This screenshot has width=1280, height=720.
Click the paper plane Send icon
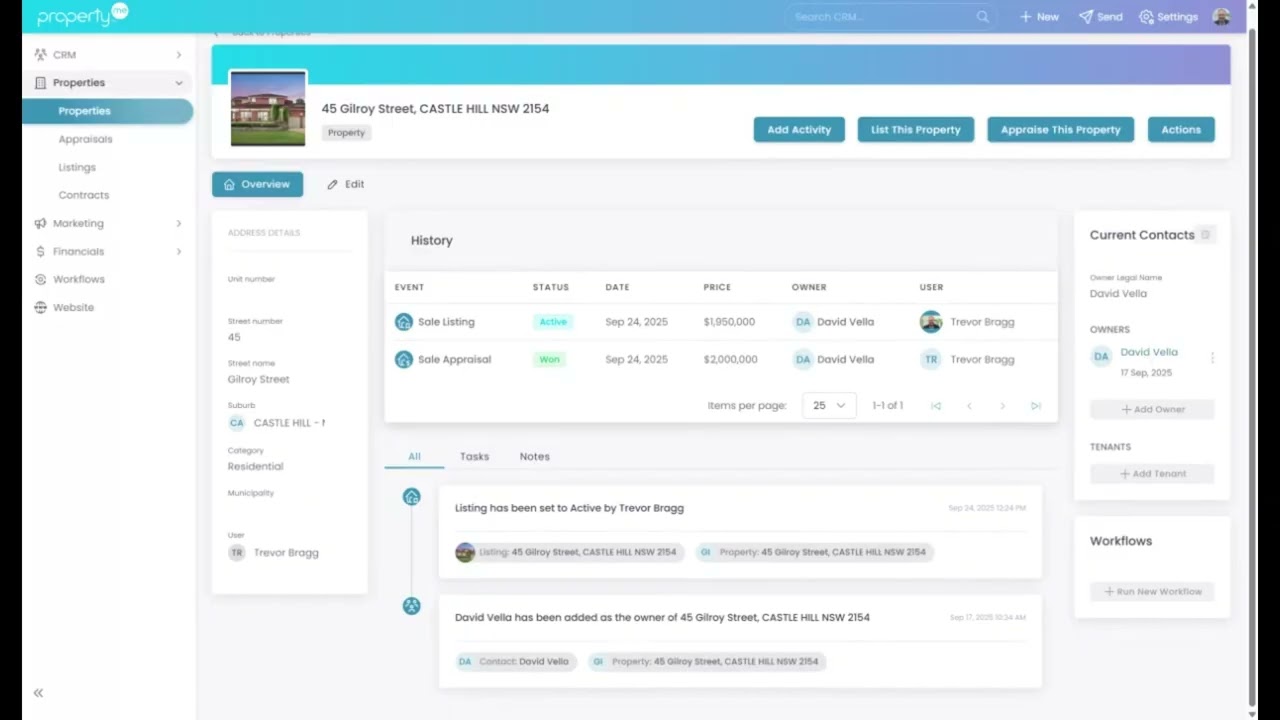tap(1085, 17)
